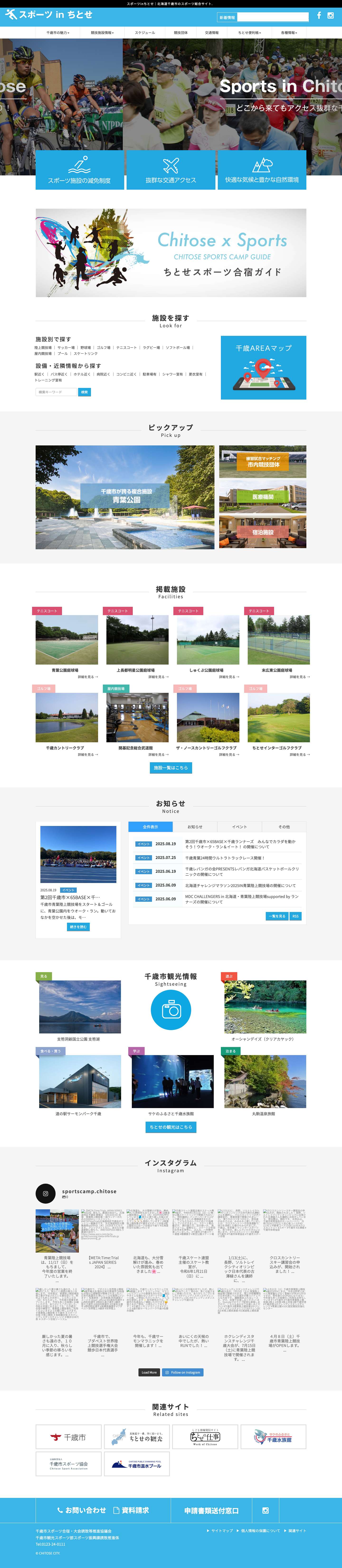Image resolution: width=342 pixels, height=1568 pixels.
Task: Click the 一覧を見る button
Action: pyautogui.click(x=277, y=916)
